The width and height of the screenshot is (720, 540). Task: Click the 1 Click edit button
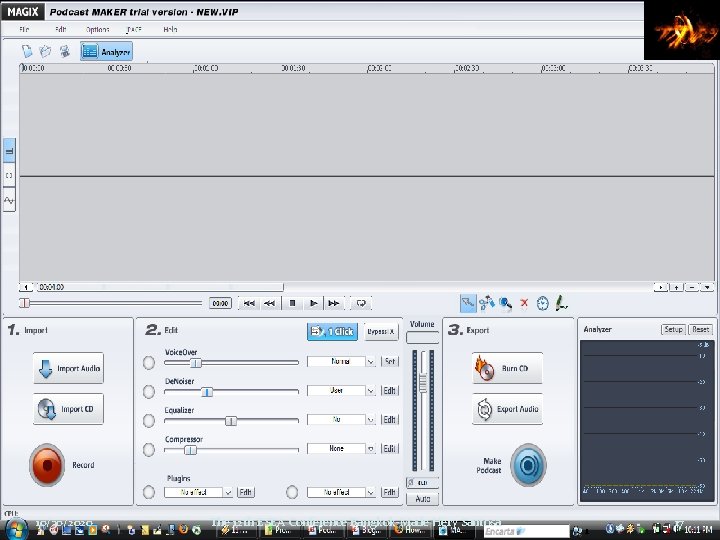point(332,332)
